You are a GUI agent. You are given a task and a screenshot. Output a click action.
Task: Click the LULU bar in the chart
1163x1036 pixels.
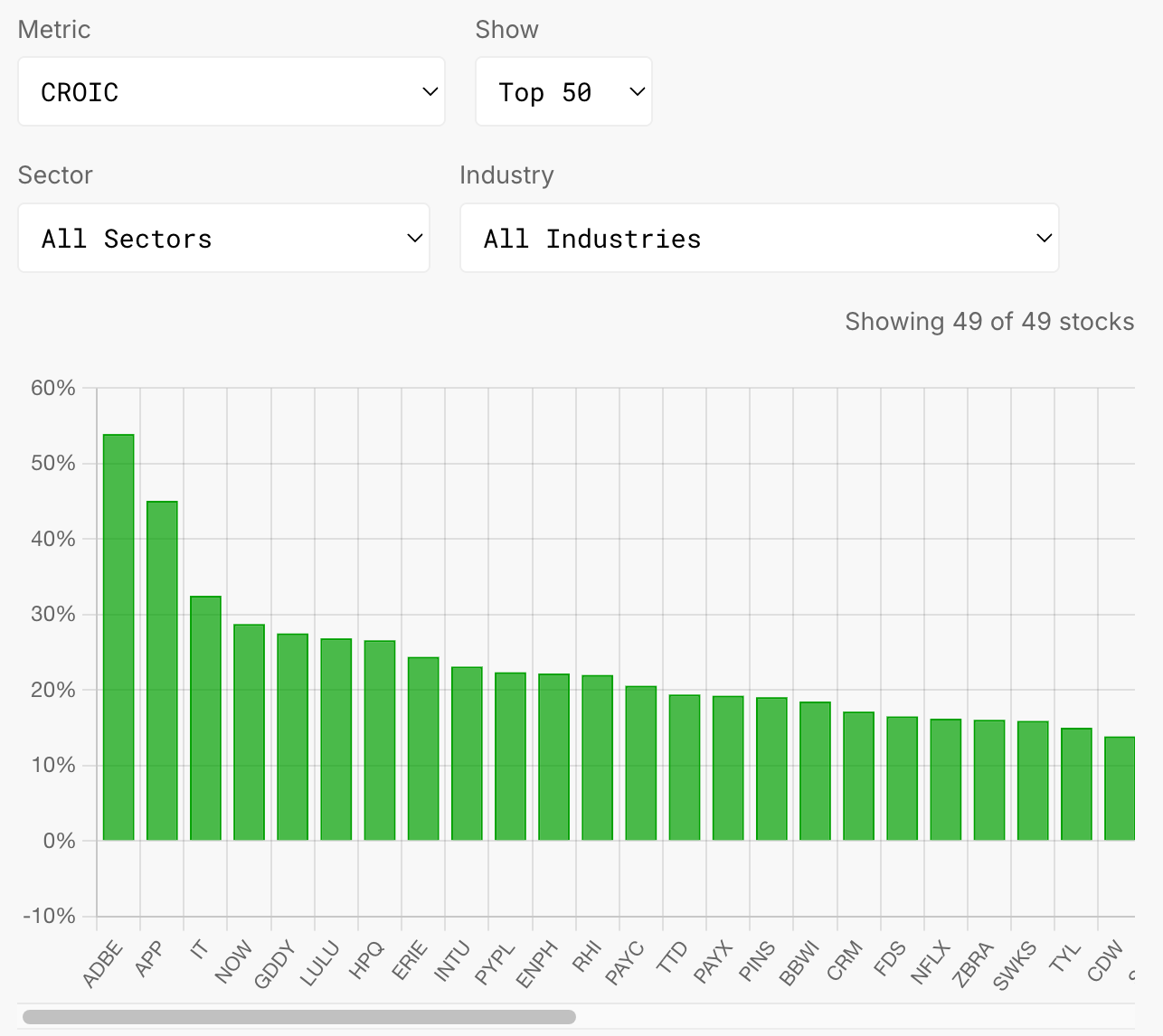[x=336, y=739]
